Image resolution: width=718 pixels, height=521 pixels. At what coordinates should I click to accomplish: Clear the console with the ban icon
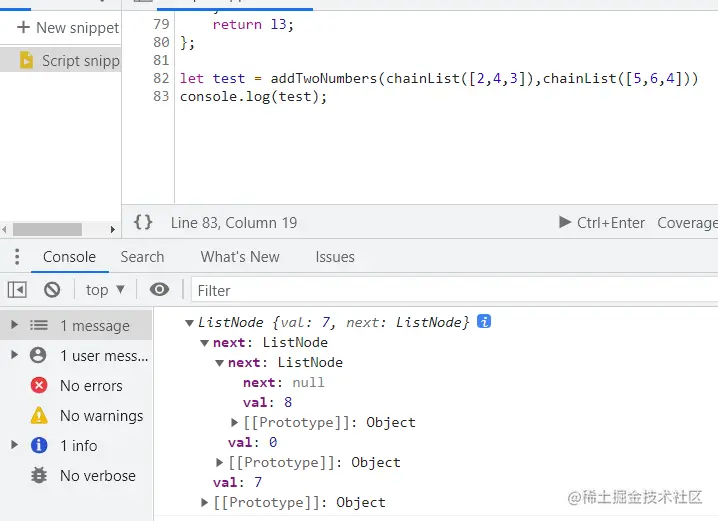click(52, 290)
